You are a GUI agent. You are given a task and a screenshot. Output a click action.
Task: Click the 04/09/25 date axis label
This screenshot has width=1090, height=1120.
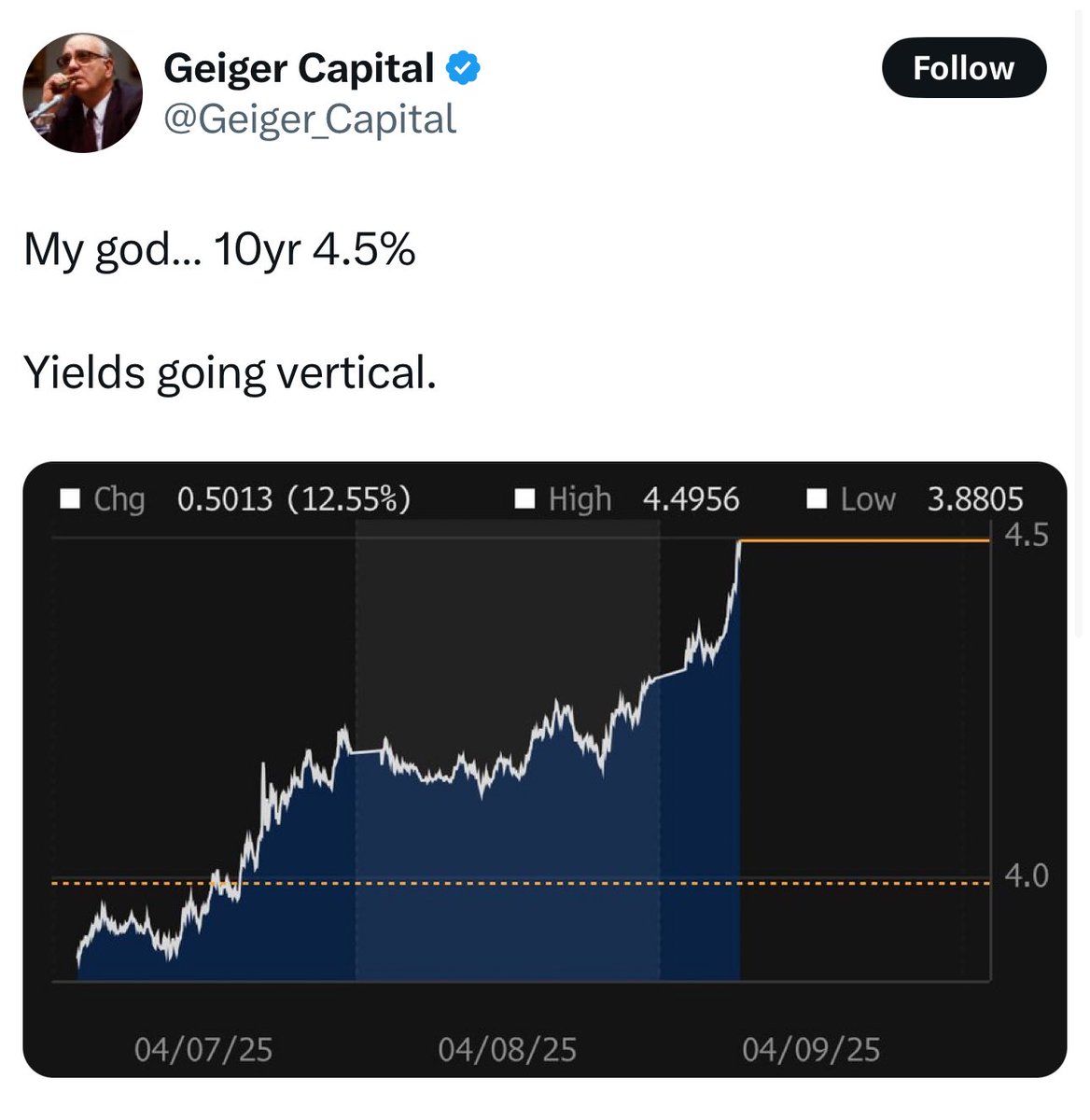point(811,1049)
